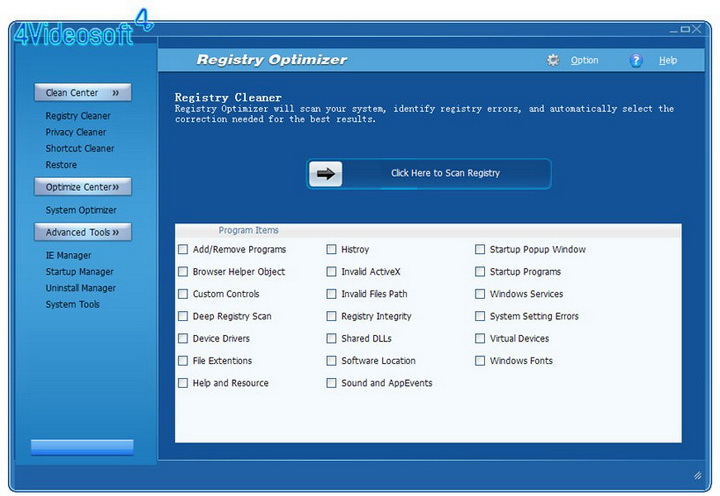Select Restore in the sidebar
The image size is (720, 496).
[61, 165]
